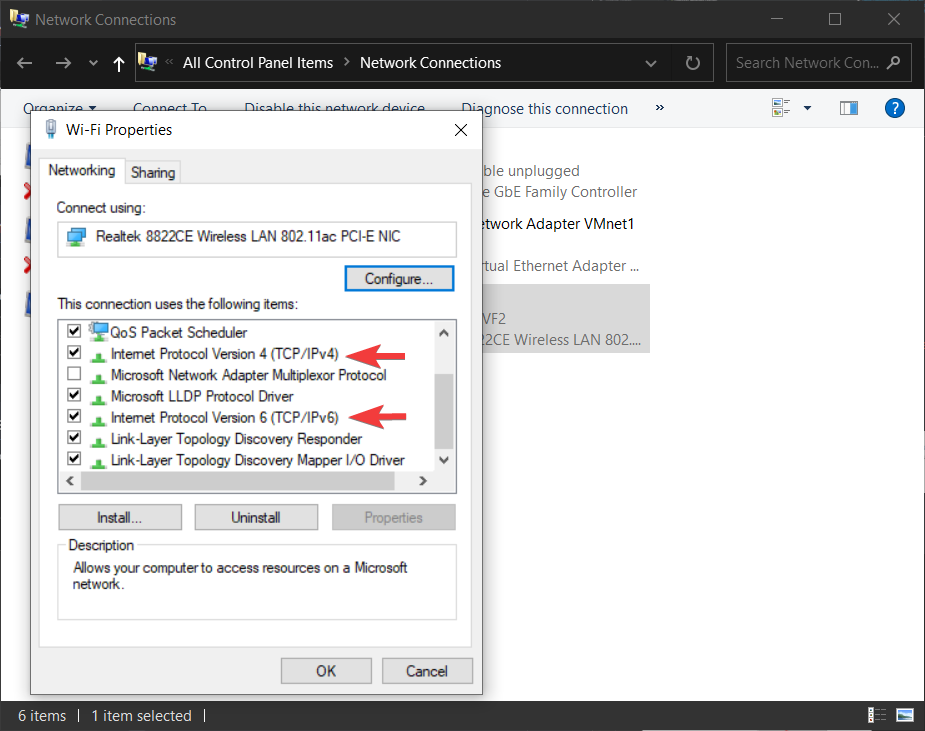Select Network Connections breadcrumb
The image size is (925, 731).
click(x=430, y=63)
